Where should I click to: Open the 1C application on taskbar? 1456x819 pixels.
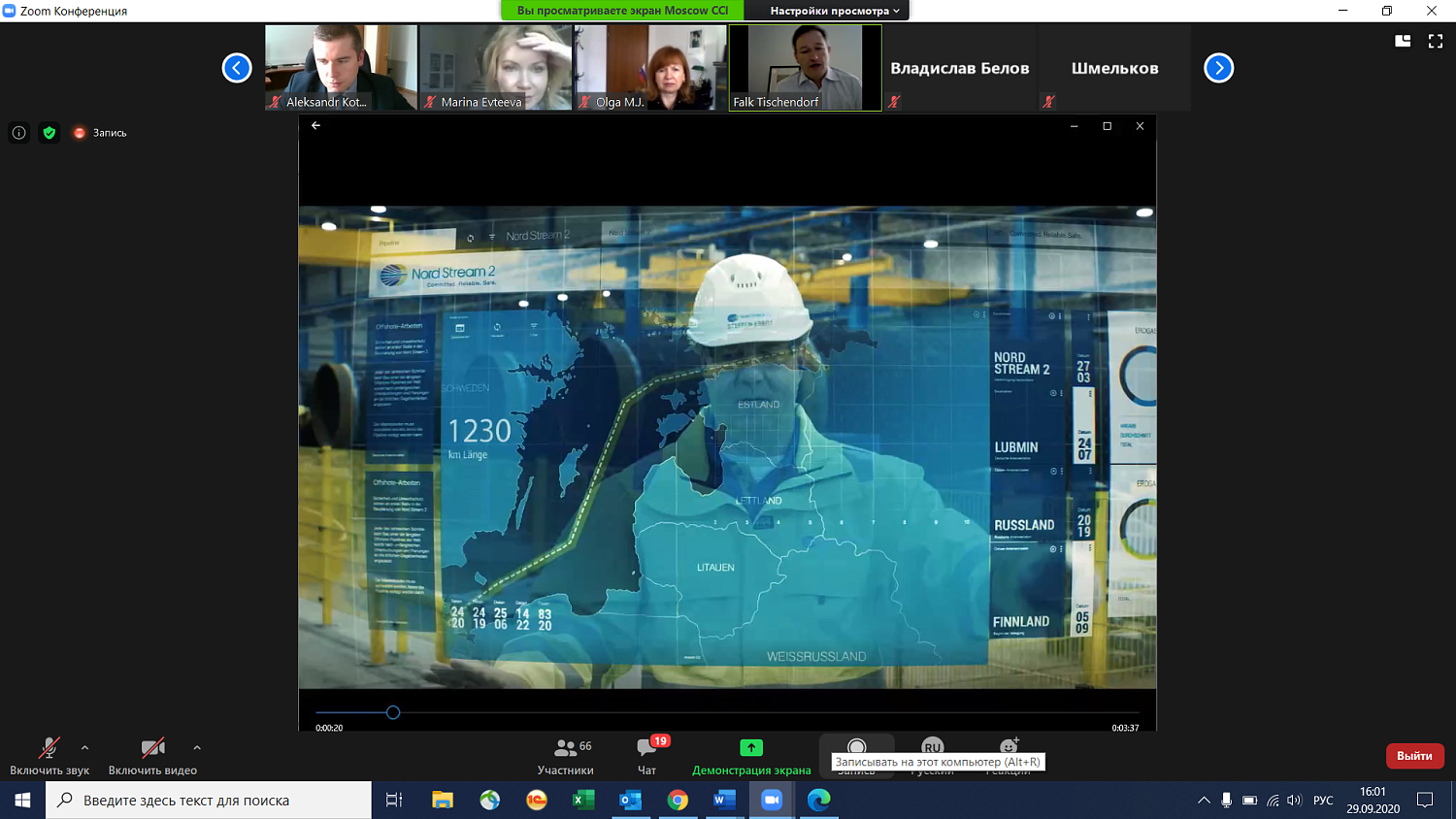pos(537,800)
